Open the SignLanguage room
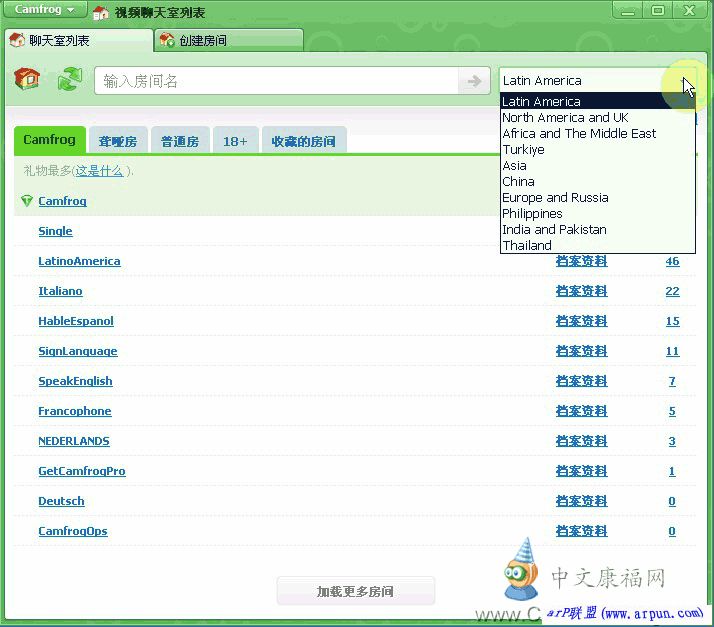The width and height of the screenshot is (714, 627). click(77, 351)
